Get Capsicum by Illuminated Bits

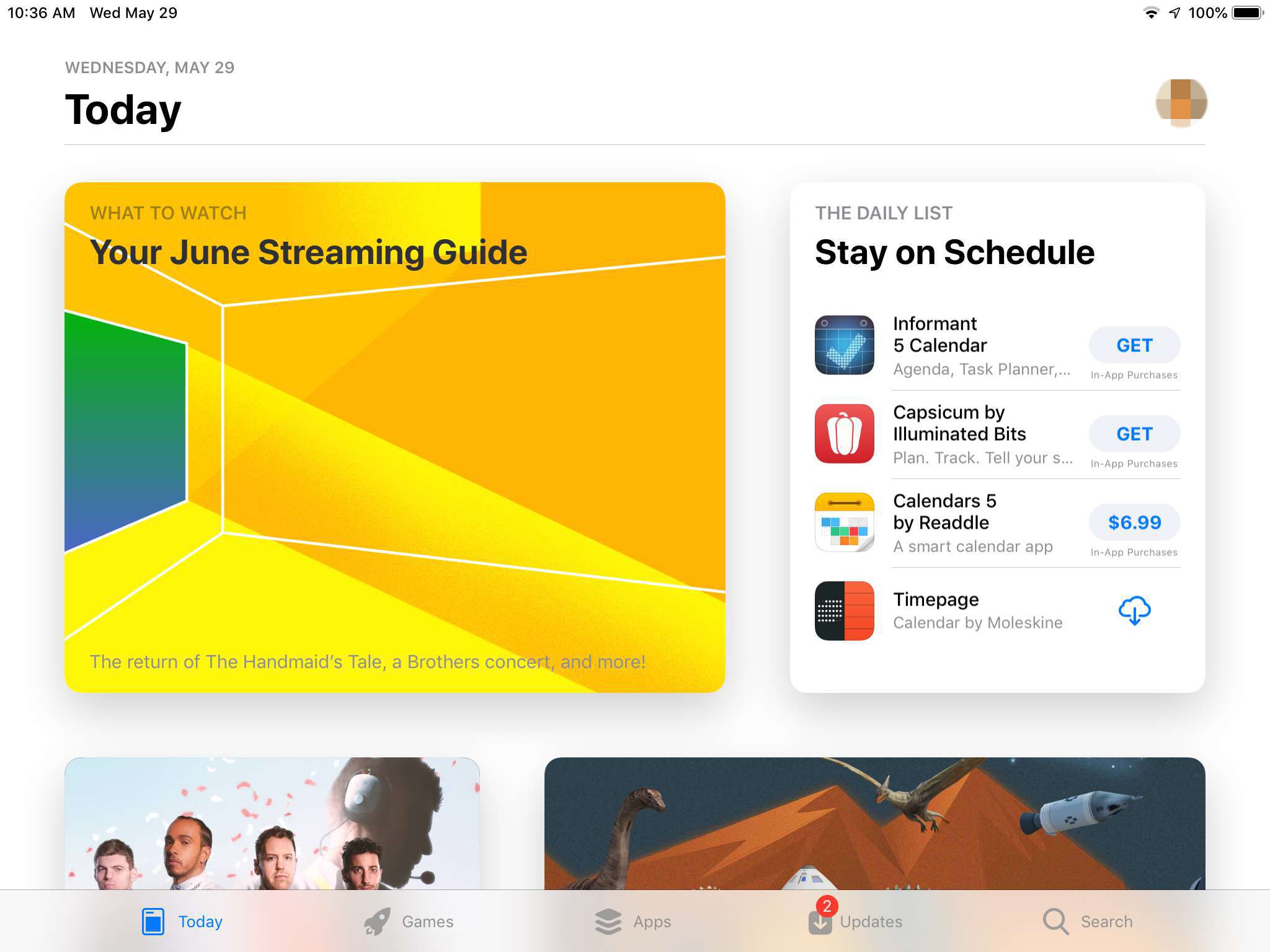[1135, 433]
